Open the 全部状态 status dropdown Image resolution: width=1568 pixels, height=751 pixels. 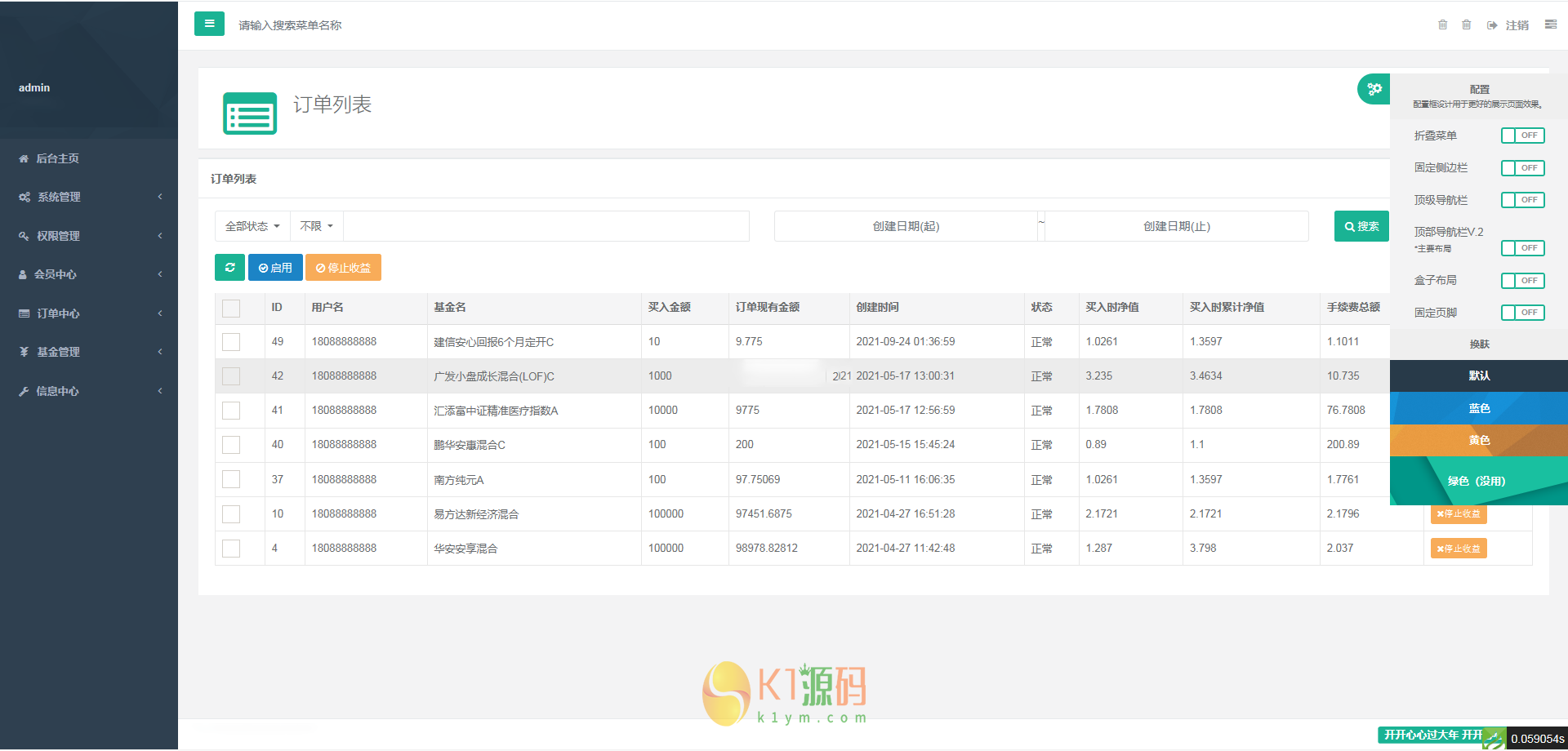click(252, 226)
